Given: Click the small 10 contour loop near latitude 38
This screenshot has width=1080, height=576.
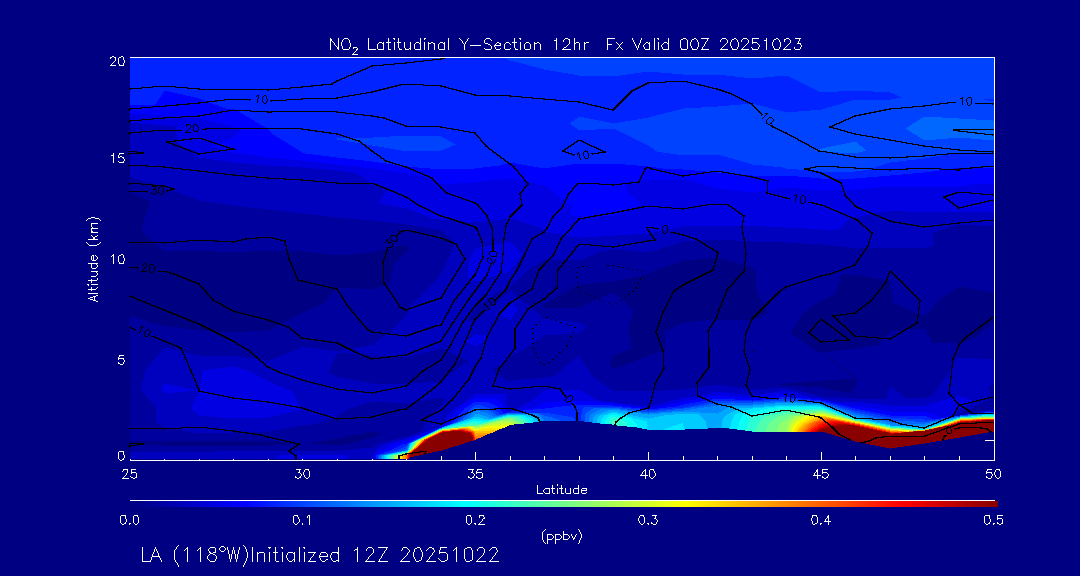Looking at the screenshot, I should click(582, 150).
